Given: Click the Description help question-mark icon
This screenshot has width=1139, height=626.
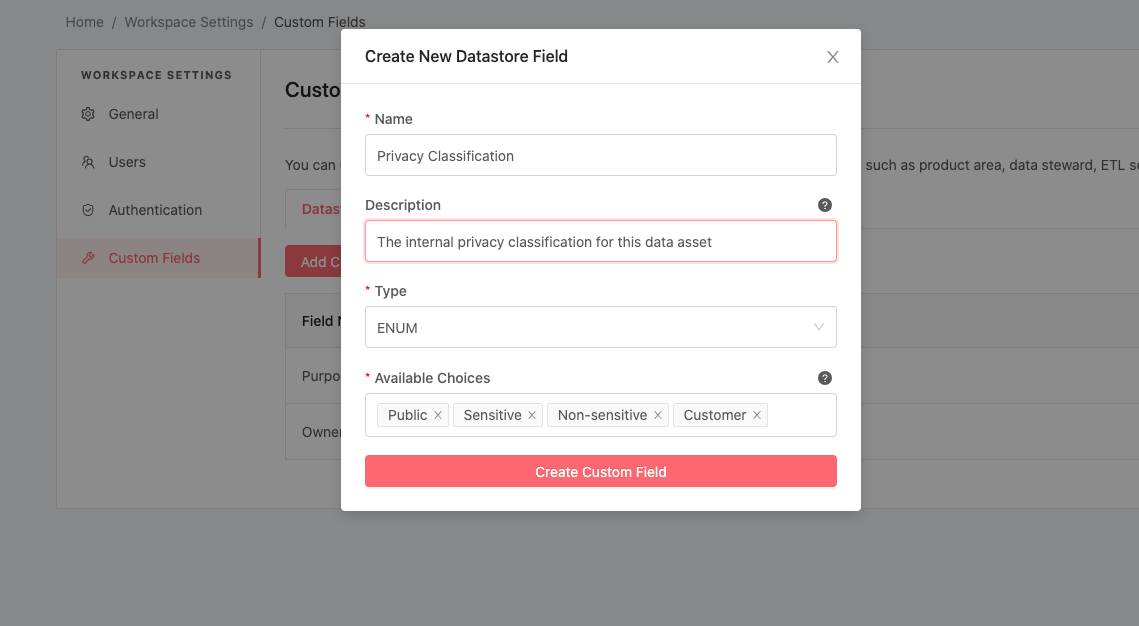Looking at the screenshot, I should pyautogui.click(x=825, y=205).
